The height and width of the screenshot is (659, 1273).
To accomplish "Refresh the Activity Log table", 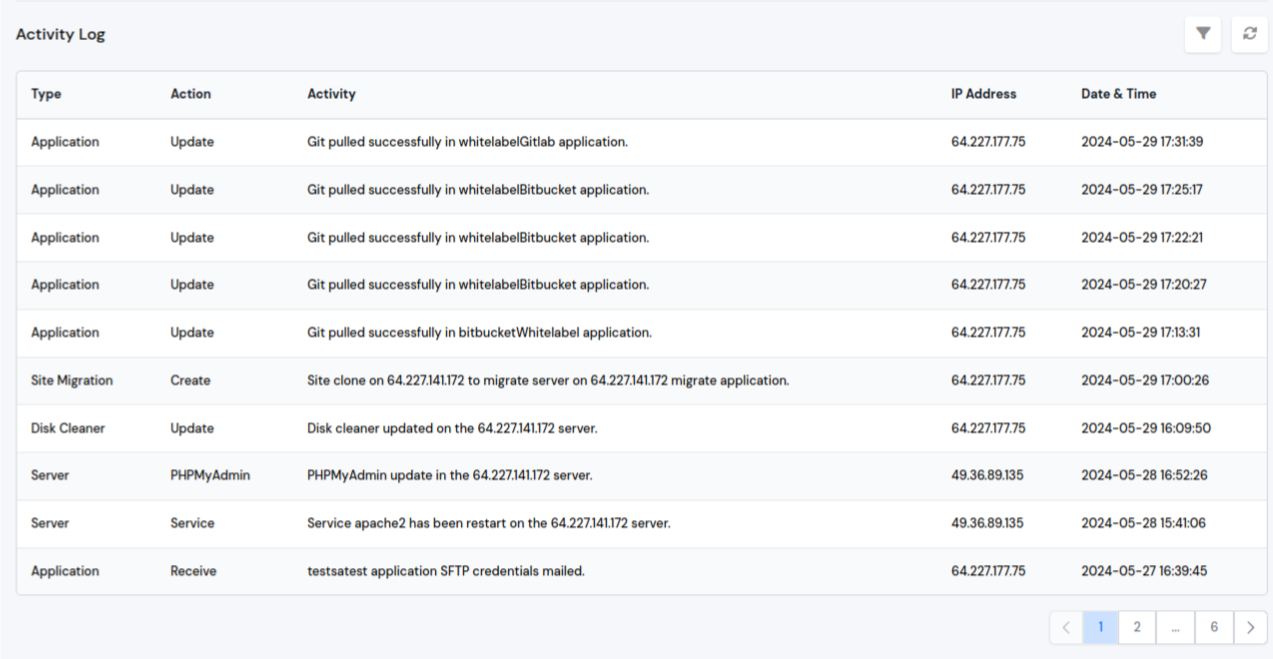I will (1249, 34).
